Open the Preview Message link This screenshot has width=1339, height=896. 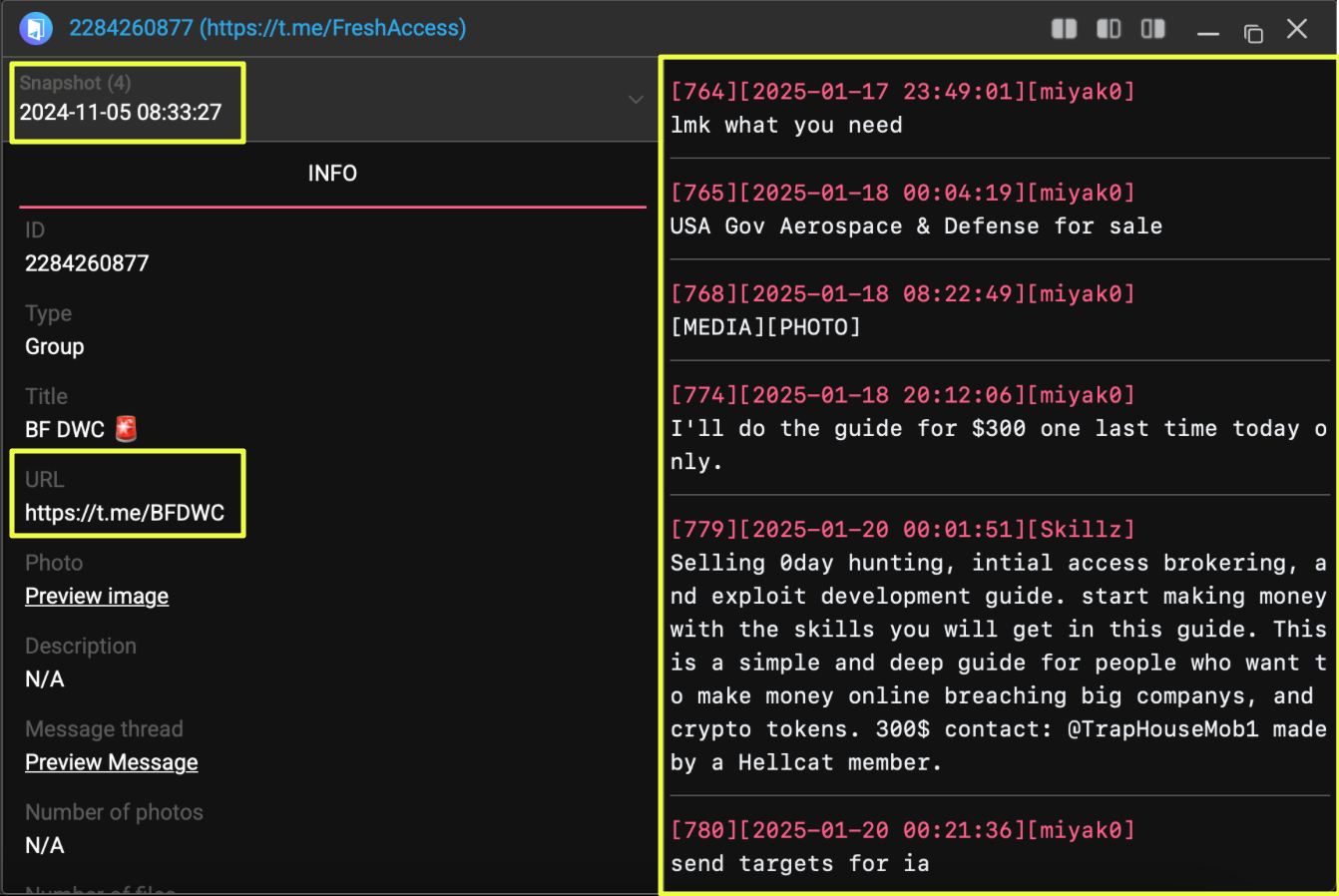[x=112, y=762]
